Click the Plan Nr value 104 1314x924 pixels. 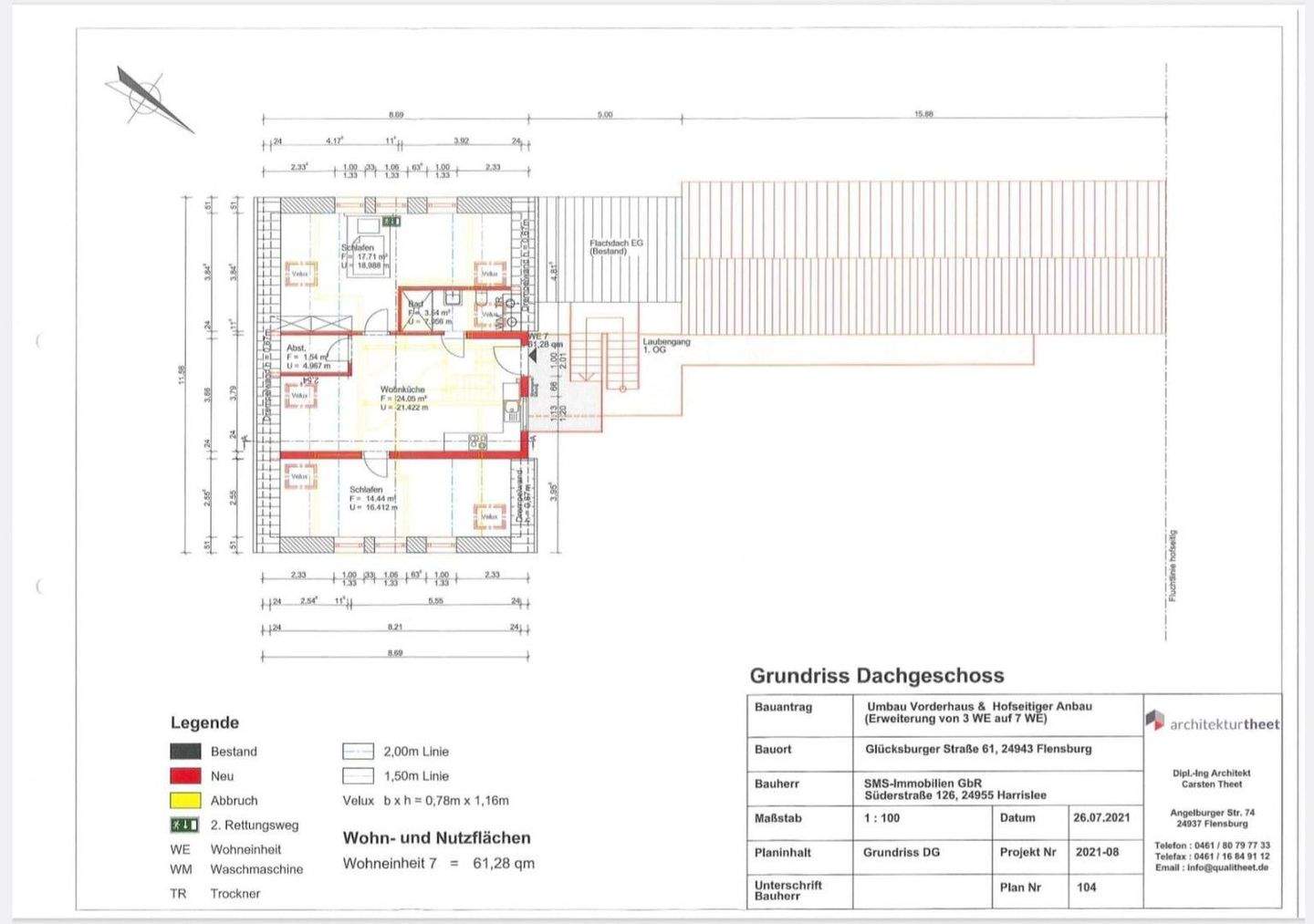(x=1086, y=888)
